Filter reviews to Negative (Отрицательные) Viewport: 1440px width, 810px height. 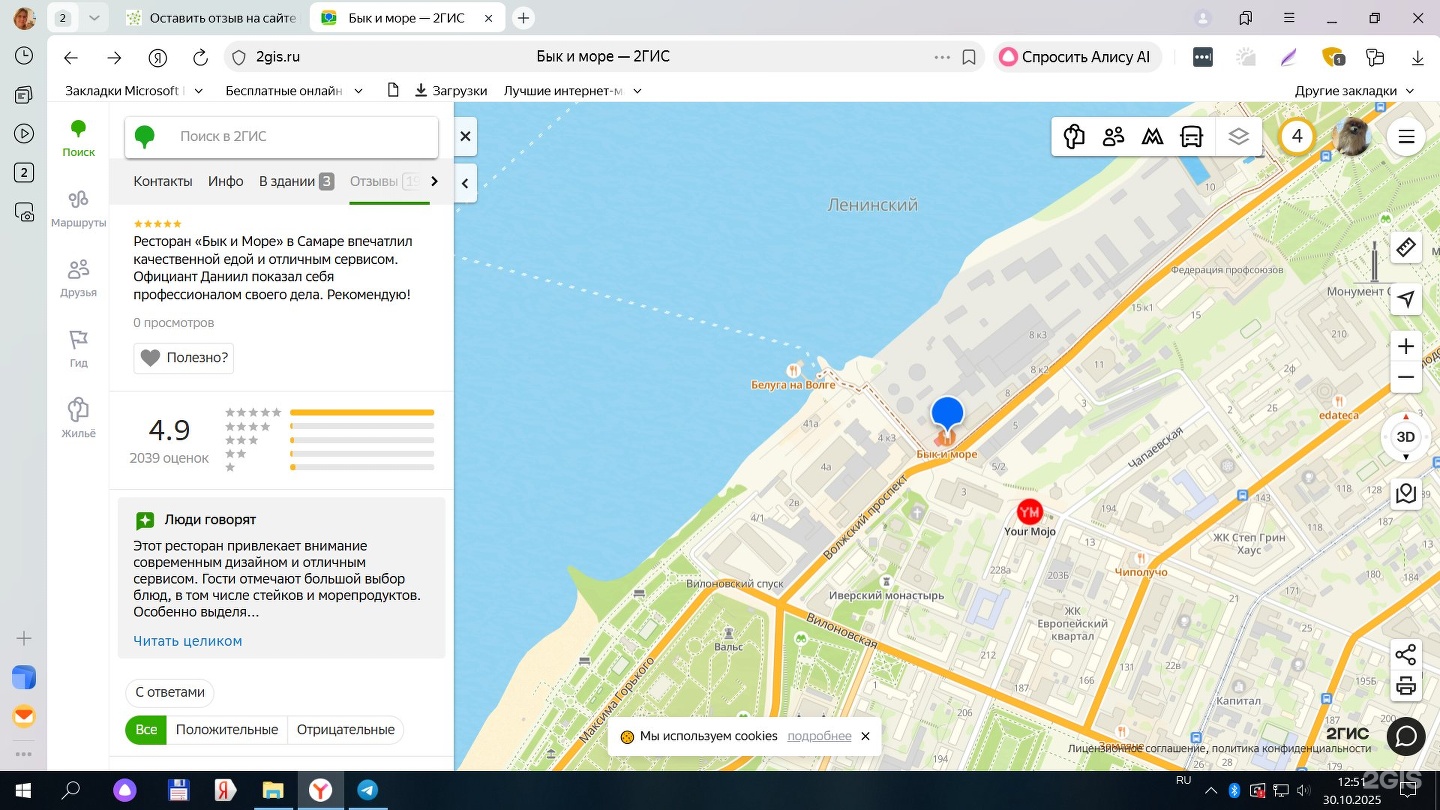click(x=345, y=730)
